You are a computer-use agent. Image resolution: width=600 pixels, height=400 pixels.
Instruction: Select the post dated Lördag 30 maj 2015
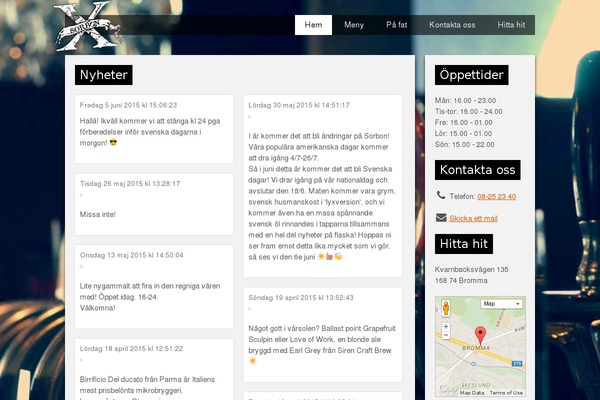[323, 186]
